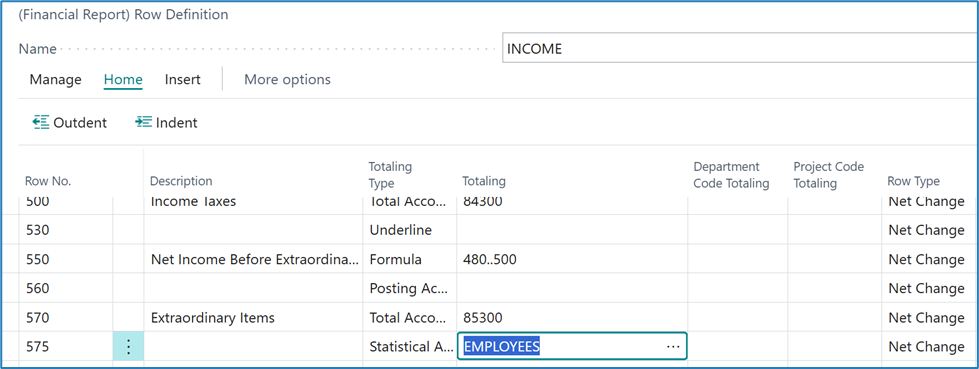Image resolution: width=979 pixels, height=369 pixels.
Task: Select the 85300 totaling cell
Action: coord(572,318)
